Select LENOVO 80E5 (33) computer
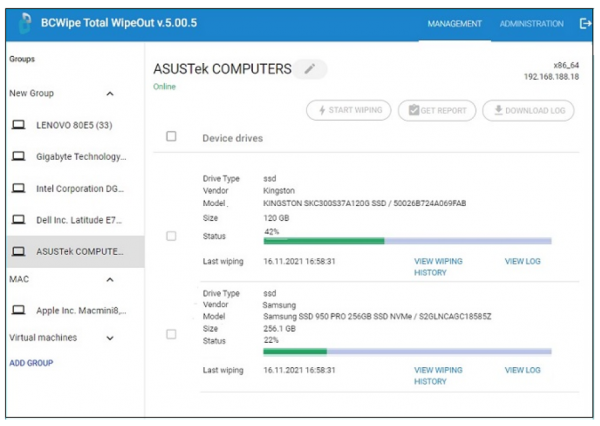 tap(74, 125)
